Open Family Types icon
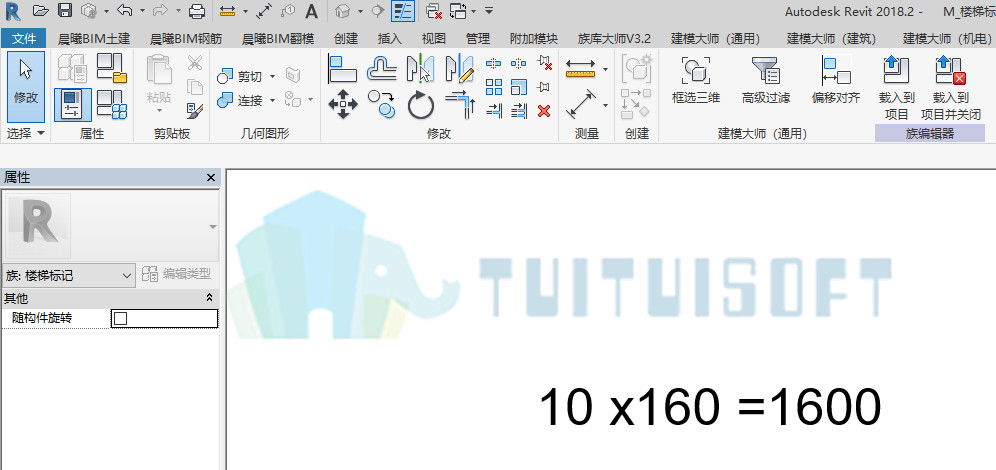This screenshot has height=470, width=996. [x=112, y=105]
